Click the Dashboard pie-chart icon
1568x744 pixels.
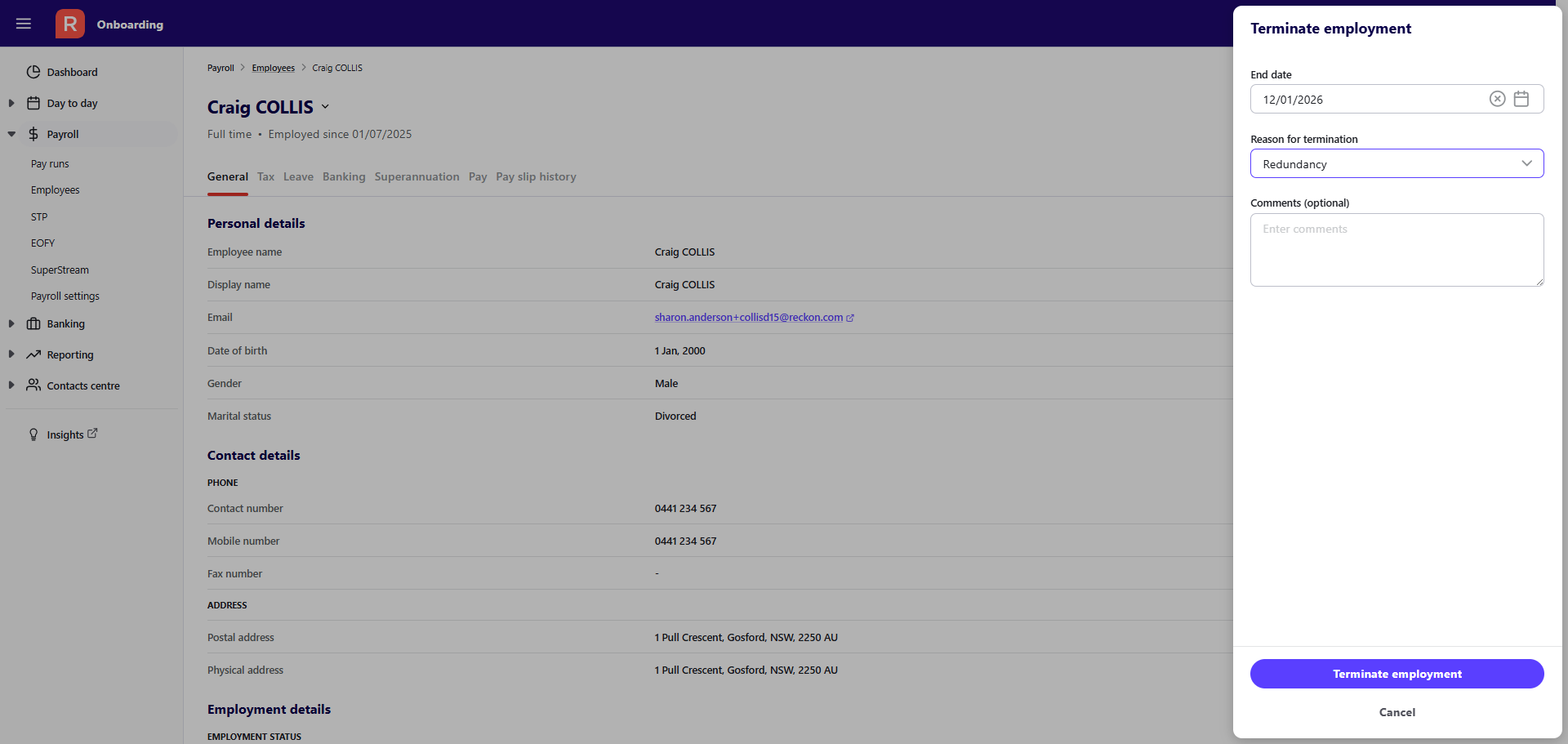click(33, 72)
